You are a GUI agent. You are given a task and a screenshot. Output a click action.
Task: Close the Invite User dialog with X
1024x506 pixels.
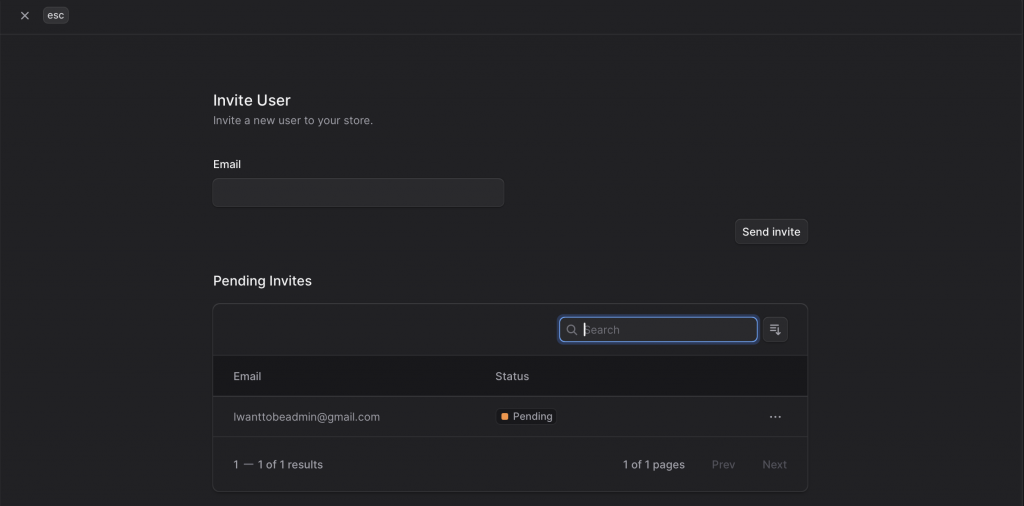pos(25,16)
